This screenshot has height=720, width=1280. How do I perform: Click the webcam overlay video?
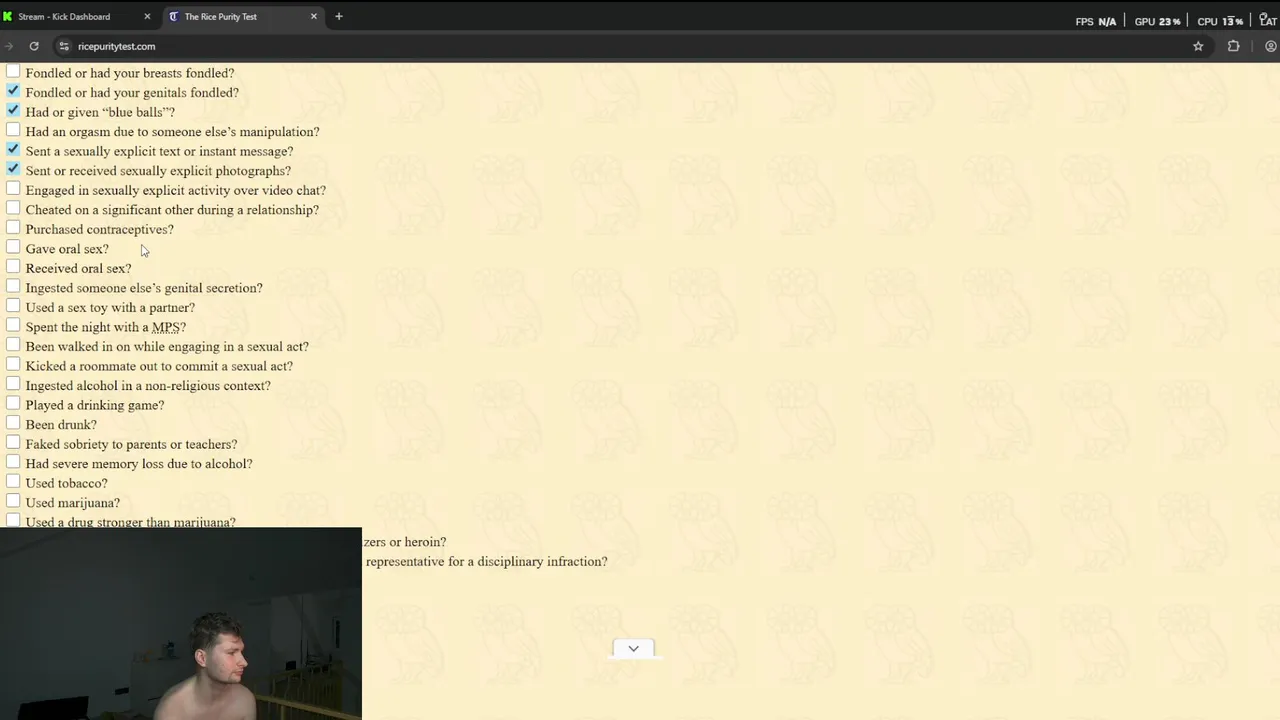tap(180, 624)
